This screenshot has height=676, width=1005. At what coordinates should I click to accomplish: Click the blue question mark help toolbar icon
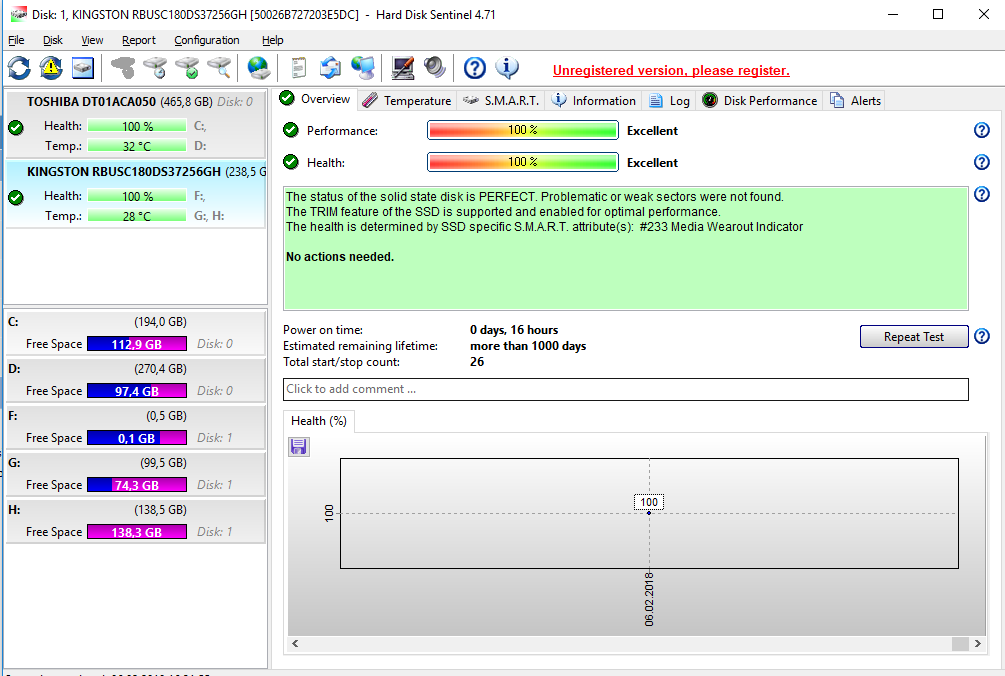point(475,68)
